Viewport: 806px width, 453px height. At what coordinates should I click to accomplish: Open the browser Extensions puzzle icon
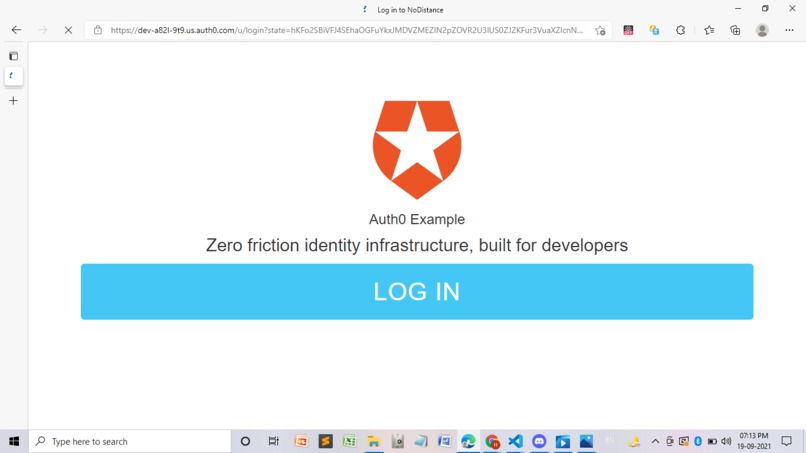coord(681,30)
